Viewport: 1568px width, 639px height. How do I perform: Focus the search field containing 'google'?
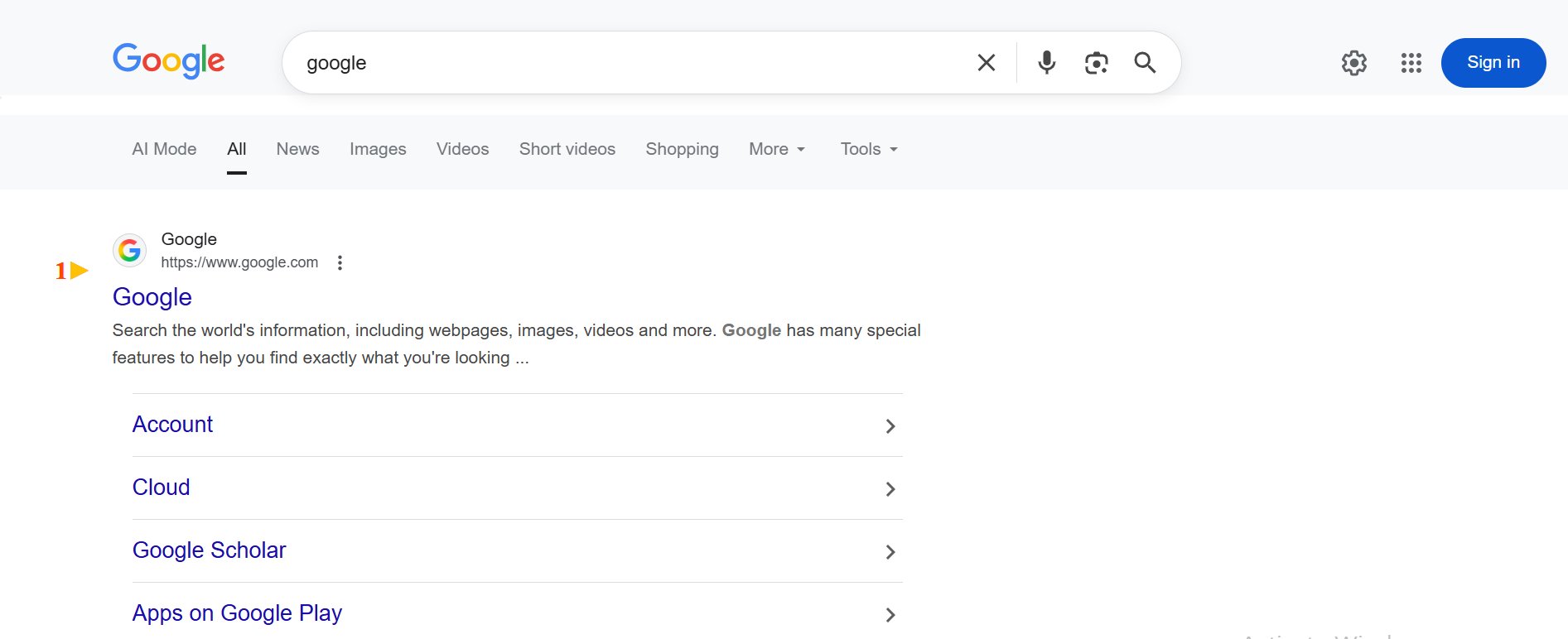point(630,63)
